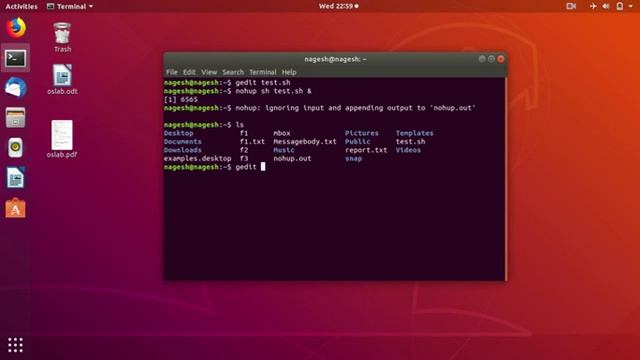The image size is (640, 360).
Task: Open the terminal File menu
Action: [172, 72]
